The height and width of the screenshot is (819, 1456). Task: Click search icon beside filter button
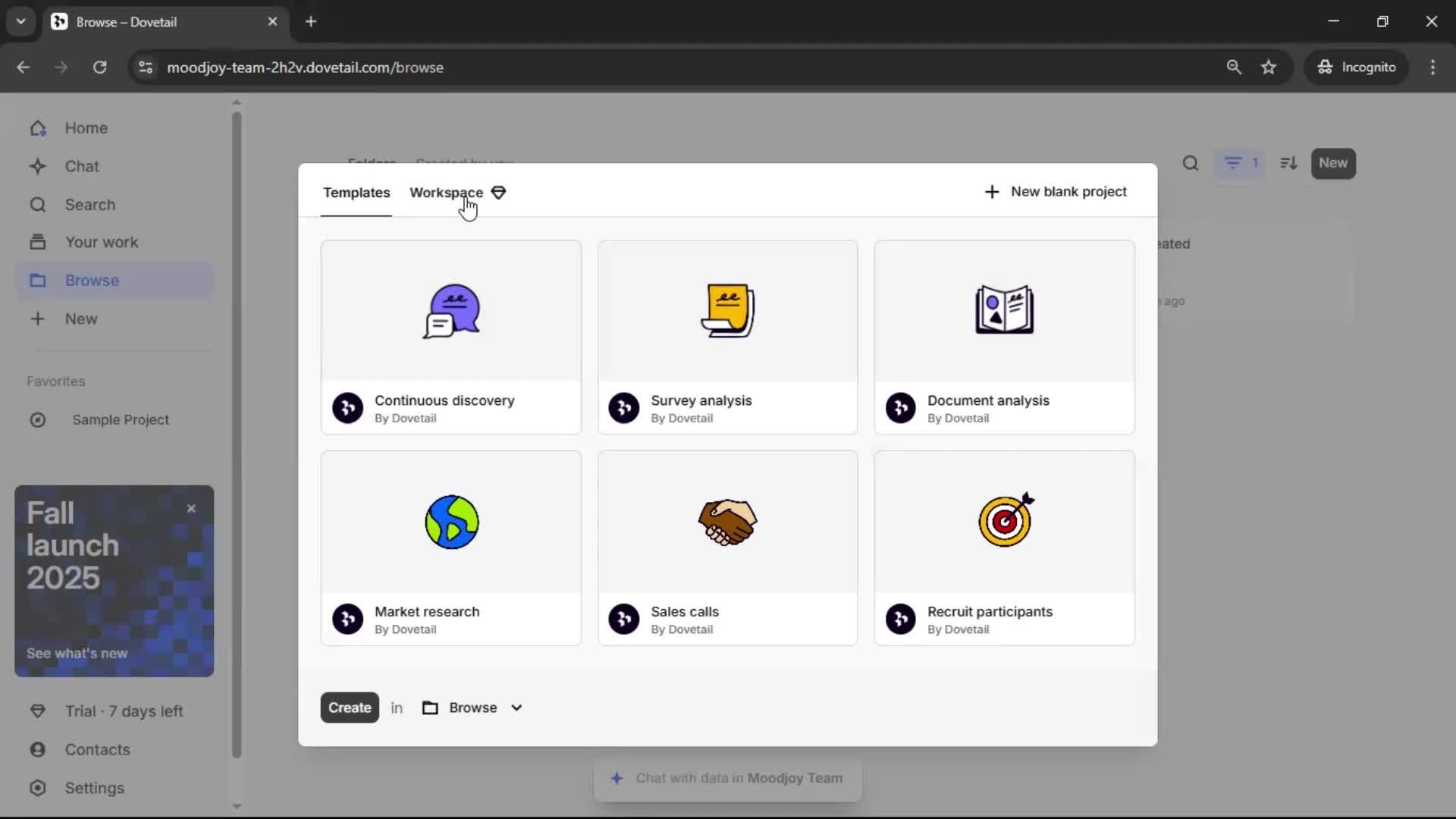click(x=1191, y=163)
